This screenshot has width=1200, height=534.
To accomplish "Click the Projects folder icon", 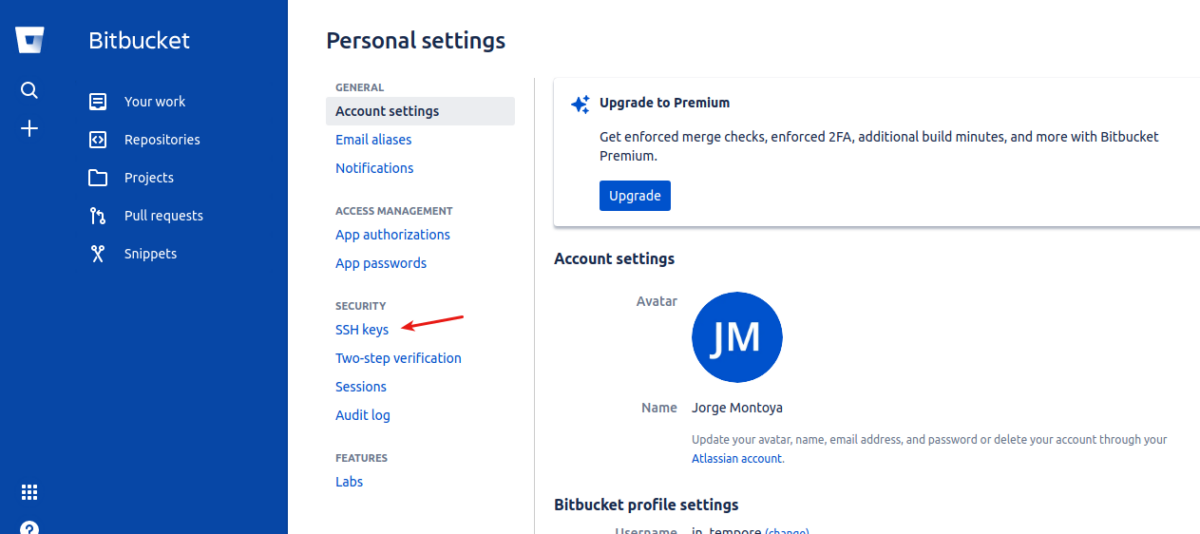I will tap(98, 178).
